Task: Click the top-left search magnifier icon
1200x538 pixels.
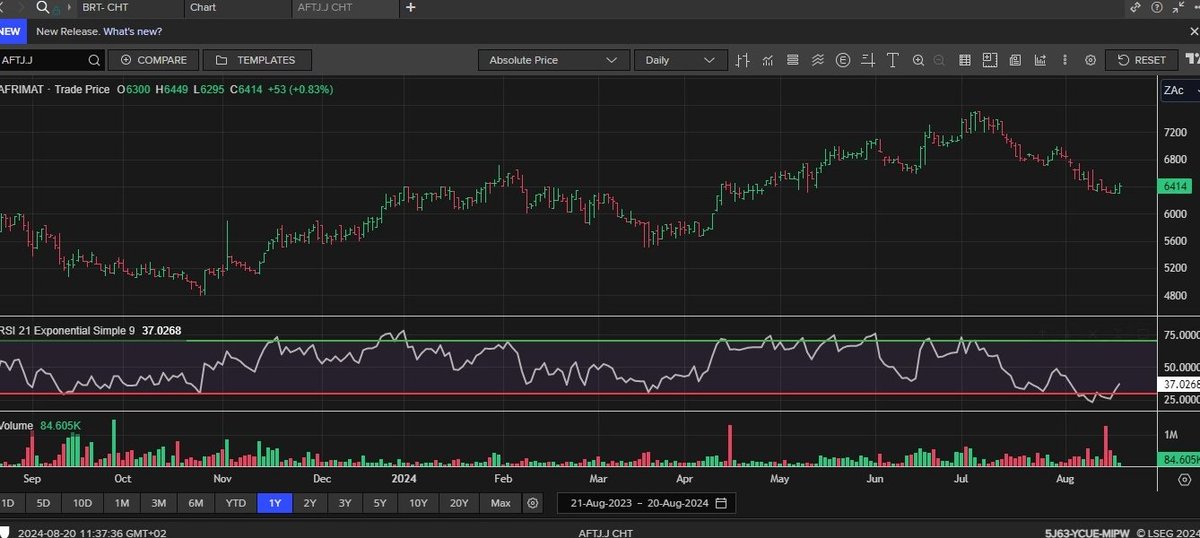Action: pyautogui.click(x=42, y=7)
